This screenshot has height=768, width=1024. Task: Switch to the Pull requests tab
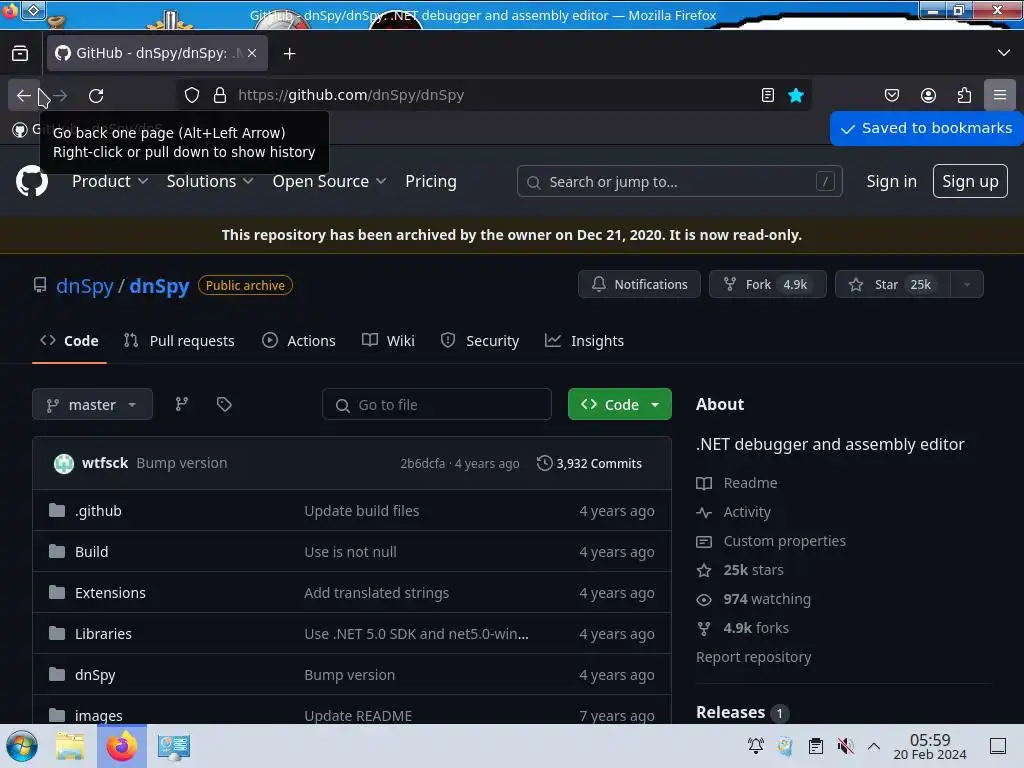(179, 341)
